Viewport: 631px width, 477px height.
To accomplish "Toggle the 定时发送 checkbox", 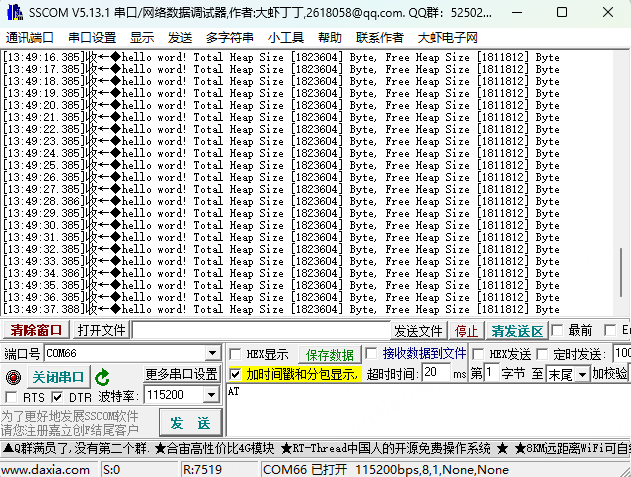I will point(542,354).
